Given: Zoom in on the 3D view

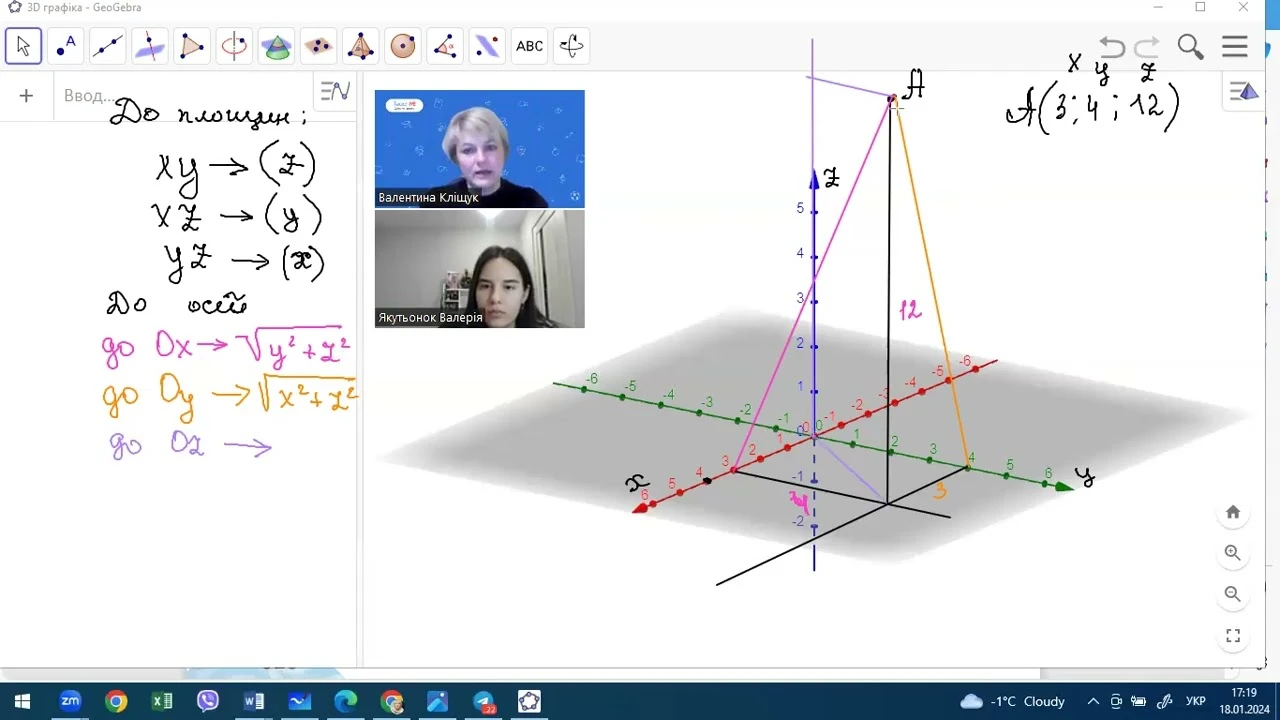Looking at the screenshot, I should point(1233,553).
